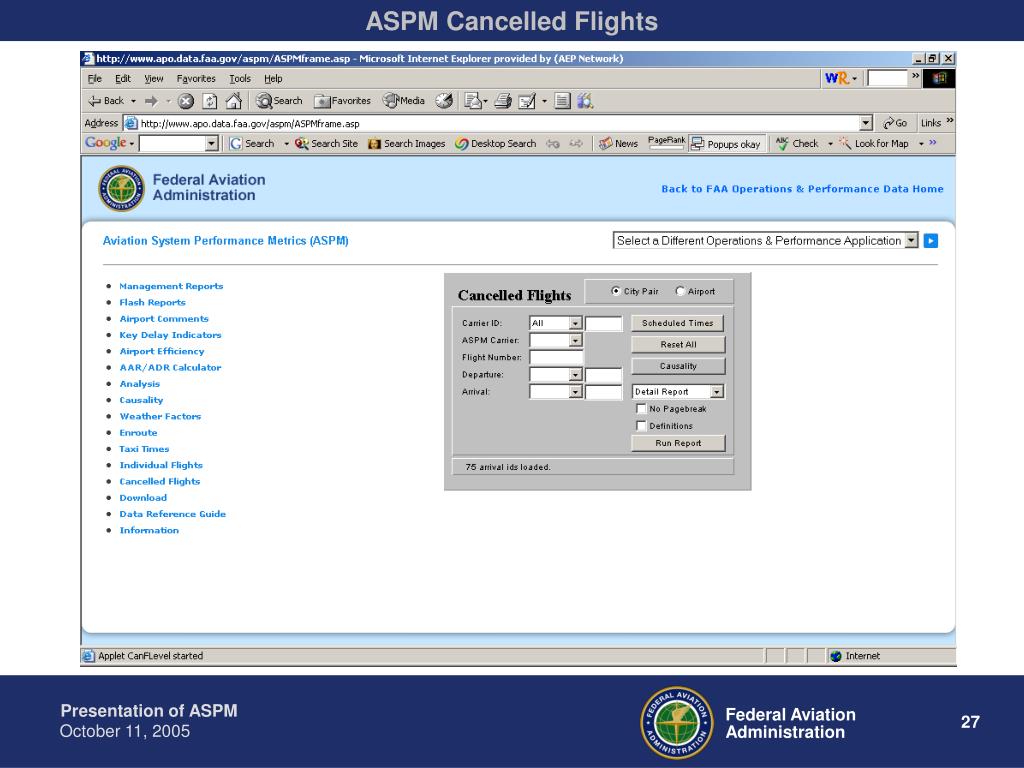Click the PageRank indicator
This screenshot has height=768, width=1024.
click(x=666, y=142)
